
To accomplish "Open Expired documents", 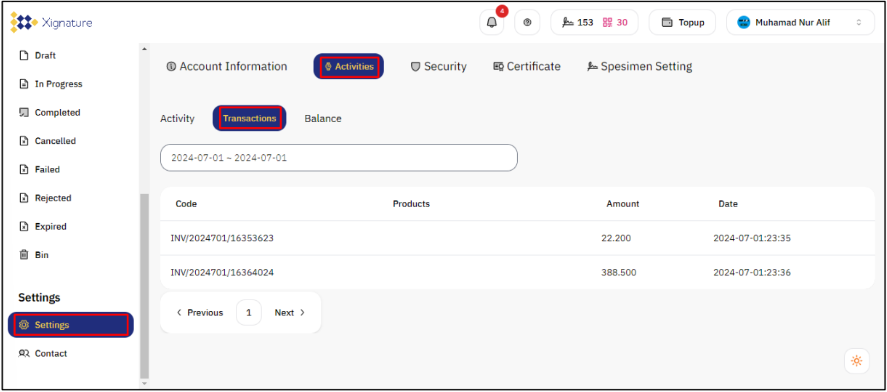I will click(x=43, y=226).
